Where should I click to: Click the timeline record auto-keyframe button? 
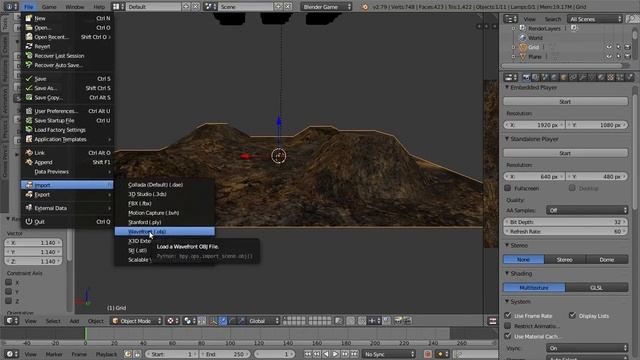pos(427,354)
